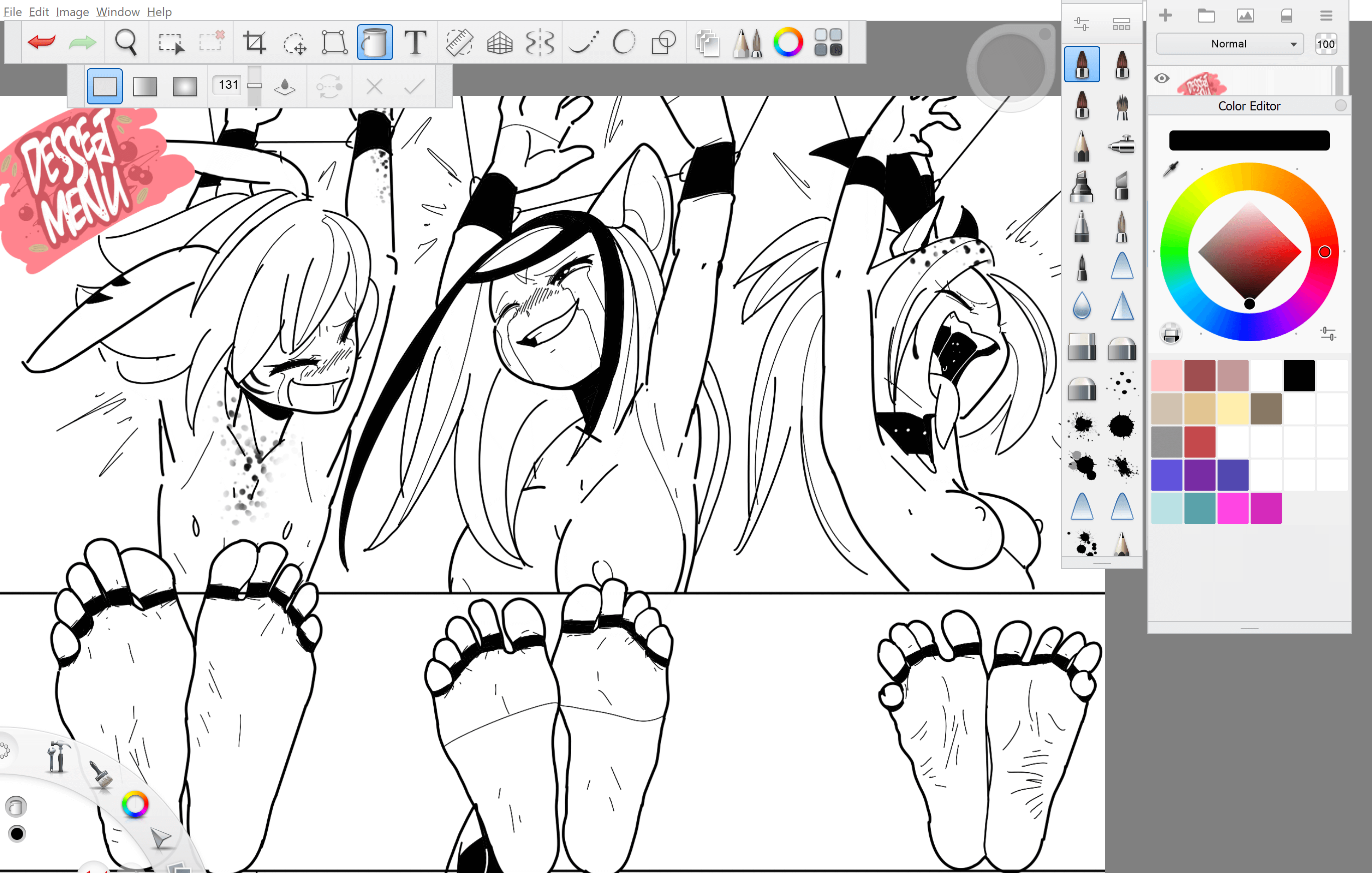Click the red Undo arrow
This screenshot has height=873, width=1372.
[x=41, y=42]
